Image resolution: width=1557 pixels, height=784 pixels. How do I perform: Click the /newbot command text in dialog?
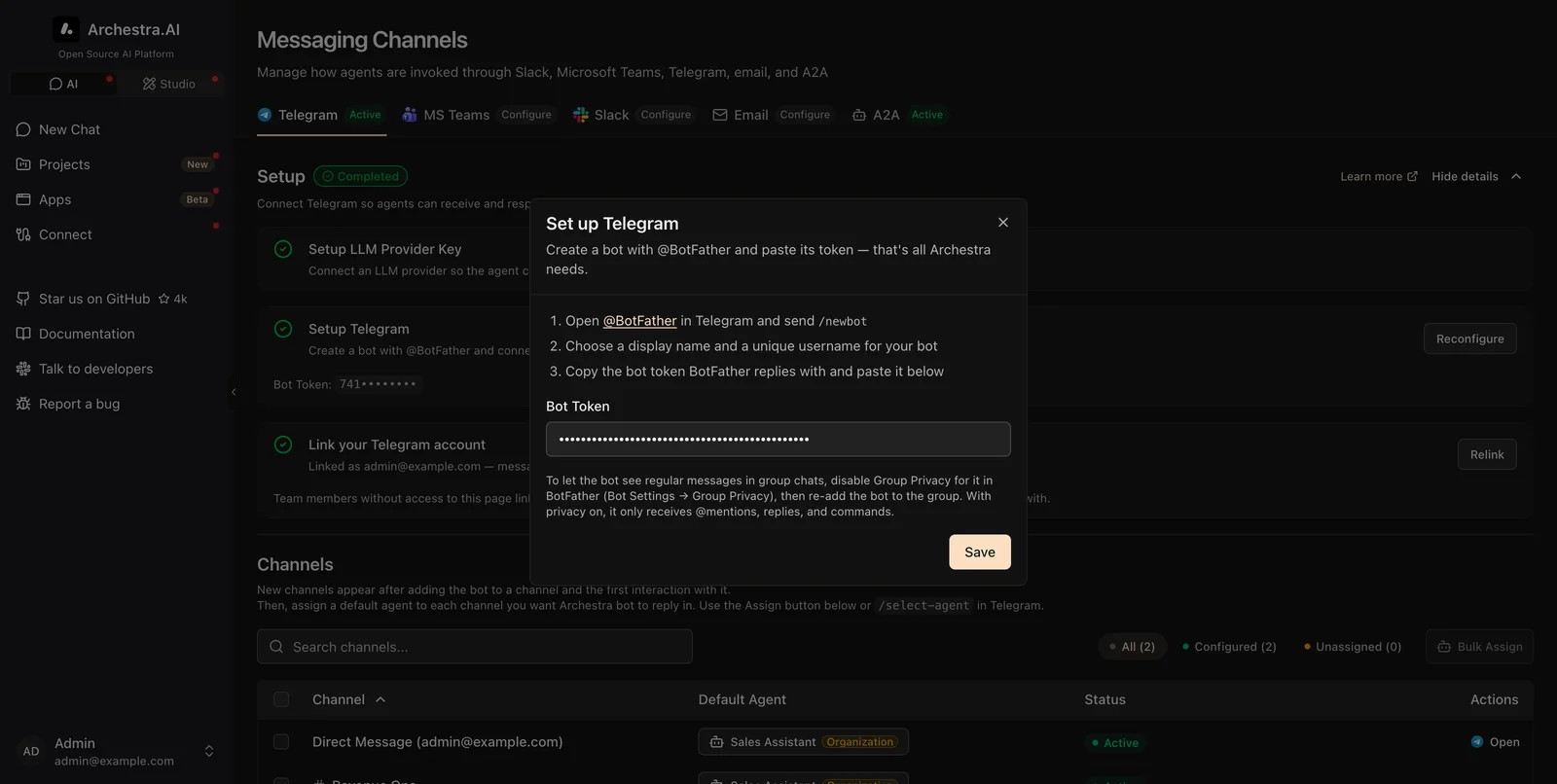tap(843, 321)
